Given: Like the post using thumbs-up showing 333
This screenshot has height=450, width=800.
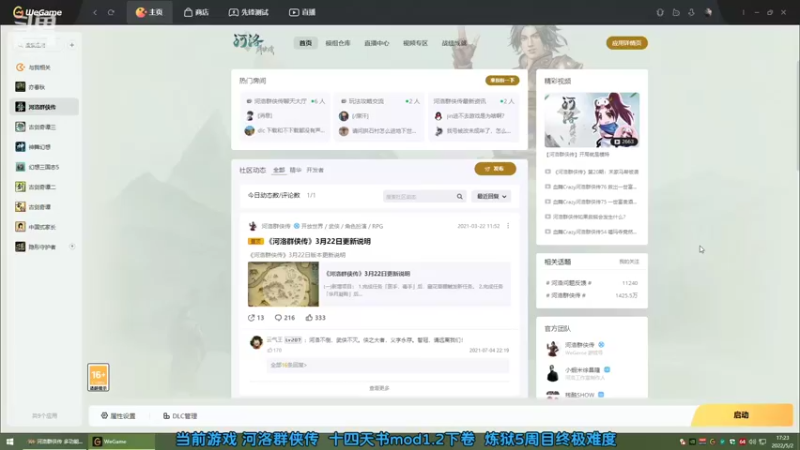Looking at the screenshot, I should coord(315,317).
